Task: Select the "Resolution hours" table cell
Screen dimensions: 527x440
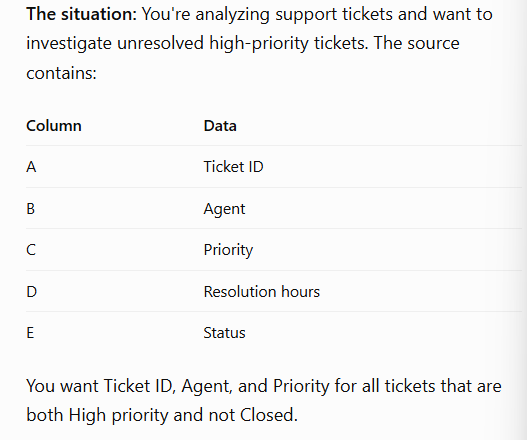Action: point(262,291)
